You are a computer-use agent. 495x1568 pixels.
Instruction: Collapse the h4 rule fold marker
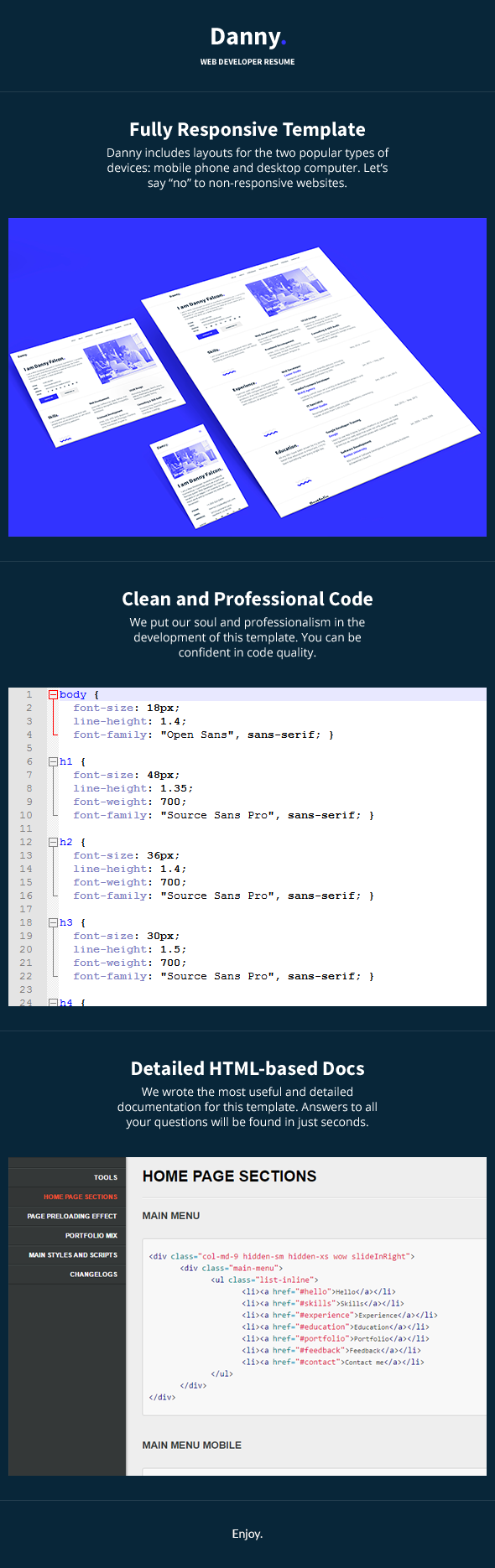tap(53, 1002)
